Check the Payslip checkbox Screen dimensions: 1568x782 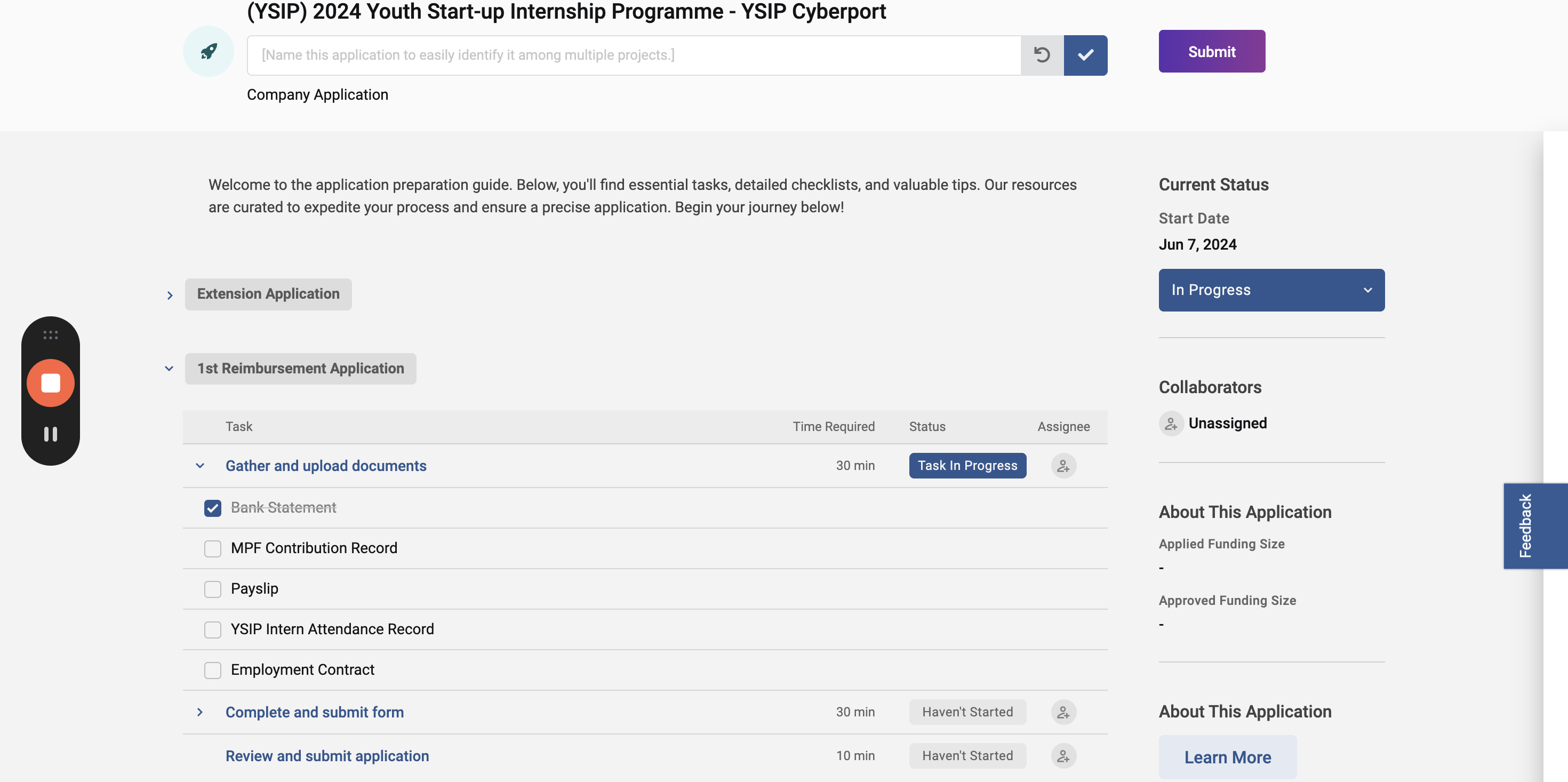tap(212, 589)
